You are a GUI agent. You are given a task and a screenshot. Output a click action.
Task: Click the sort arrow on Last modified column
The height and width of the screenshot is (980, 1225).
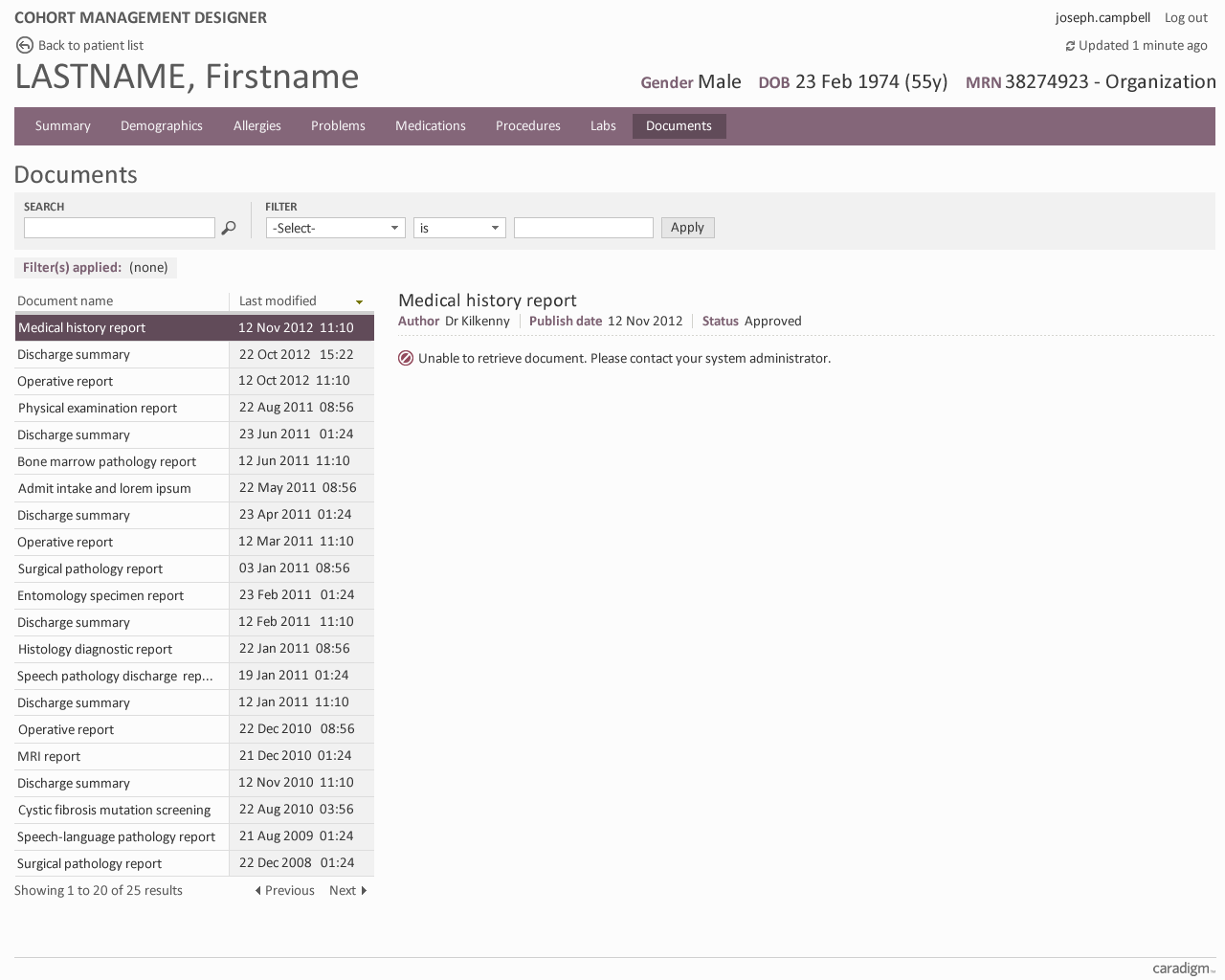pyautogui.click(x=361, y=301)
